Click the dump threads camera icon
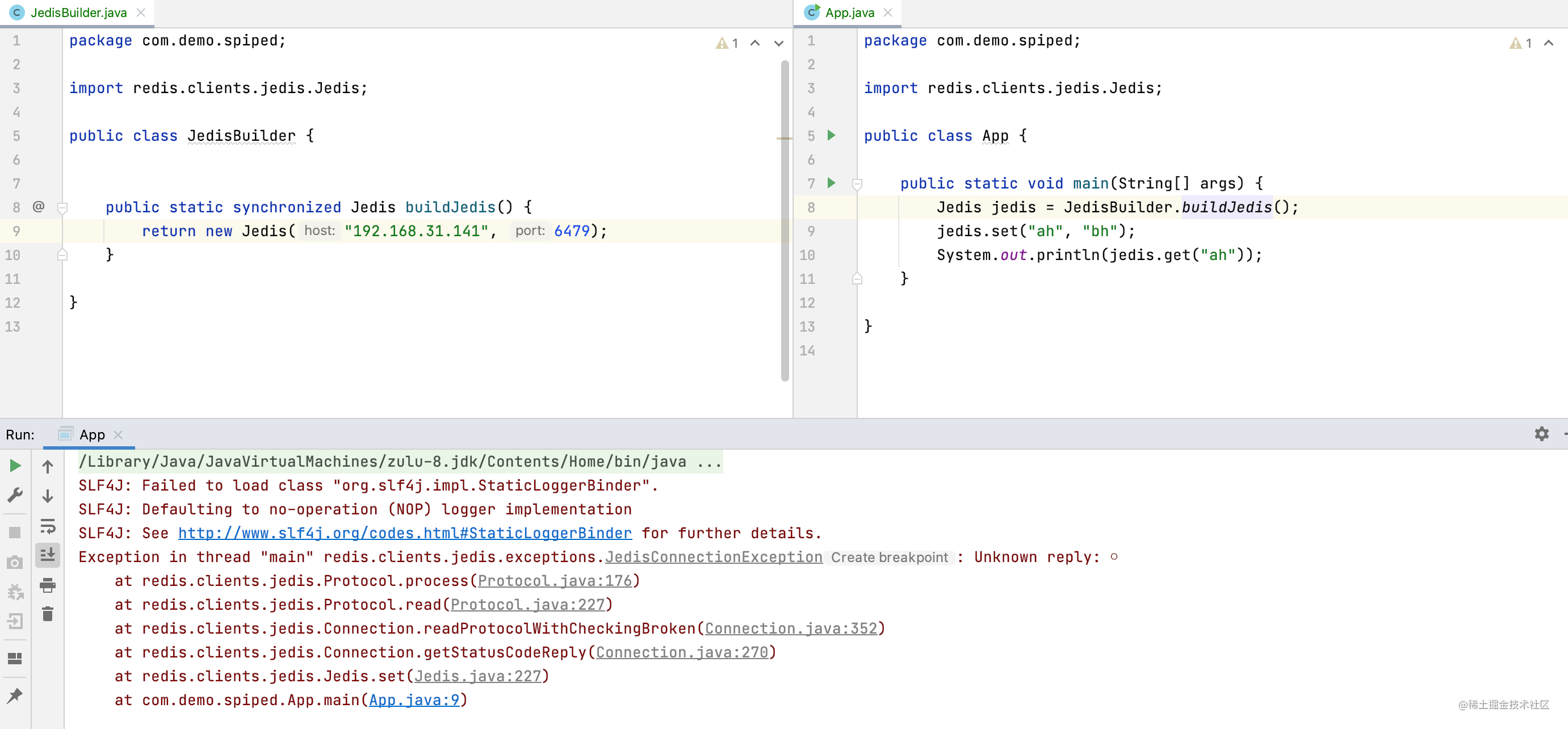 click(15, 562)
